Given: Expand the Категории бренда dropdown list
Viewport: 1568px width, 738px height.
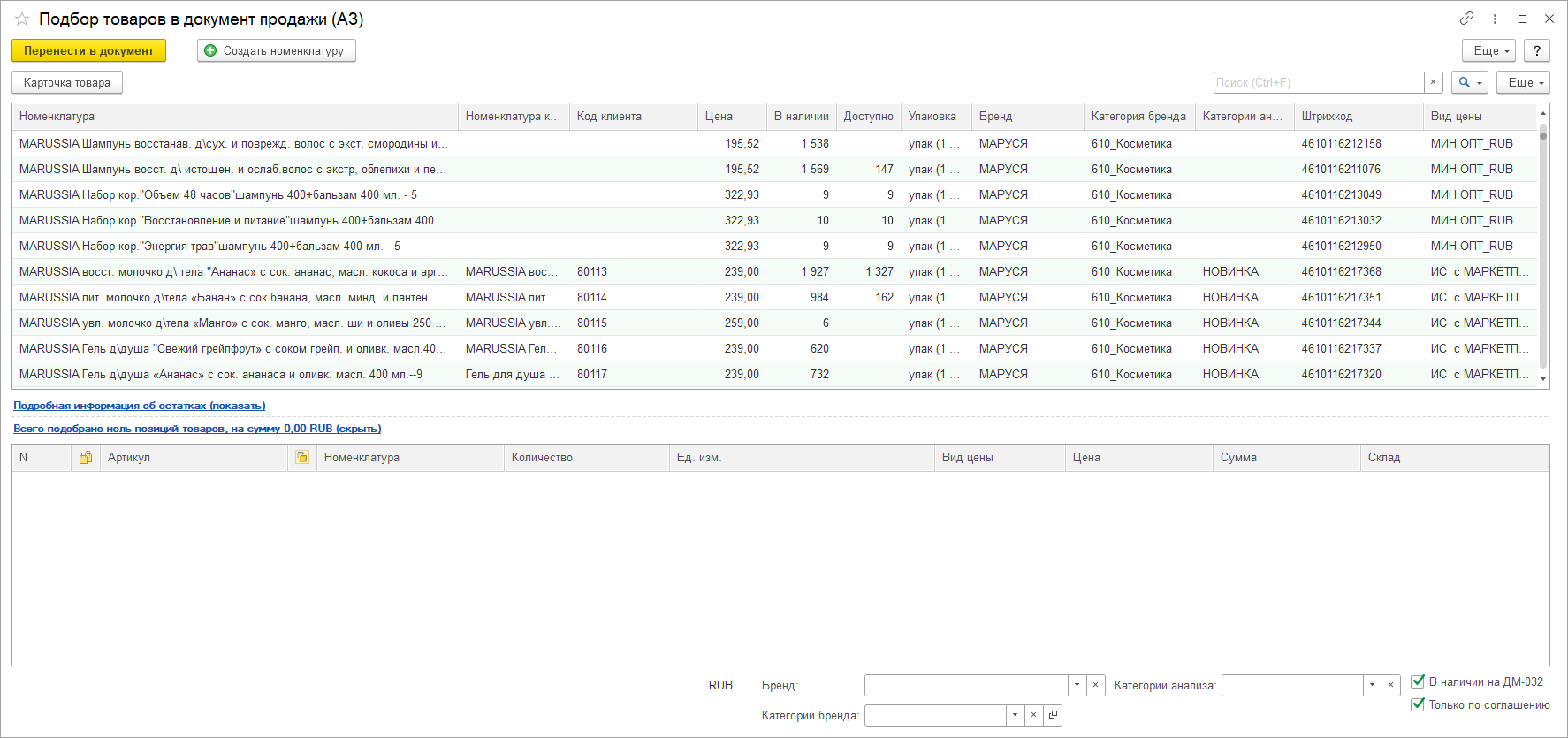Looking at the screenshot, I should [x=1015, y=715].
